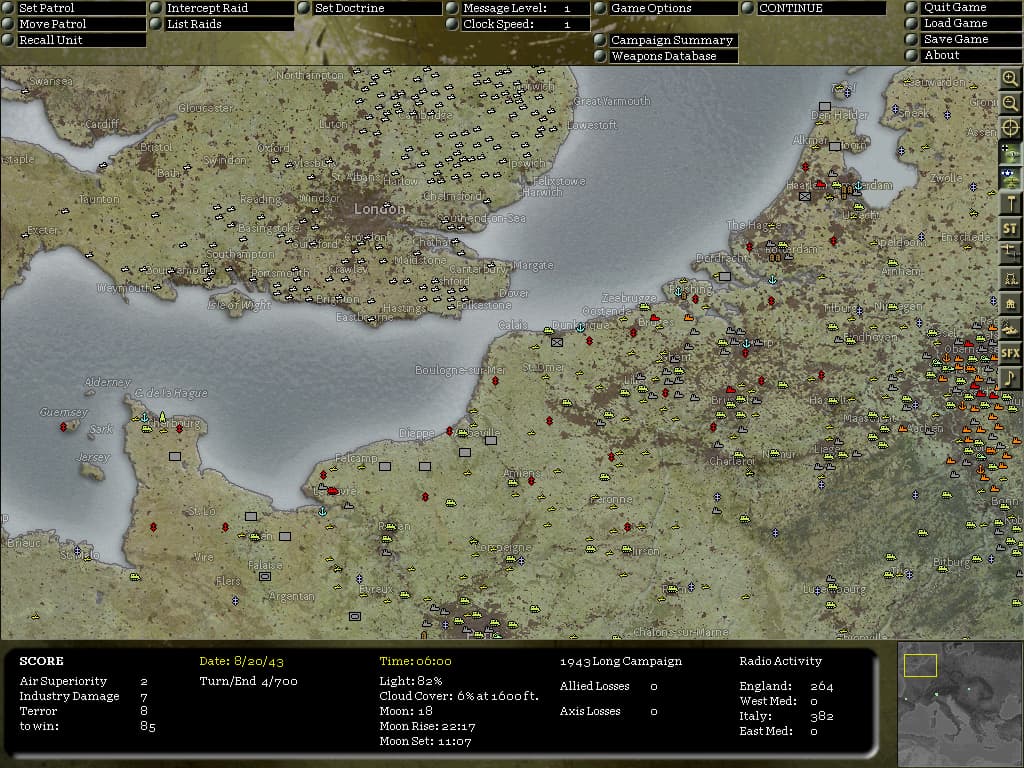Viewport: 1024px width, 768px height.
Task: Select the grey square near Den Helder
Action: point(825,106)
